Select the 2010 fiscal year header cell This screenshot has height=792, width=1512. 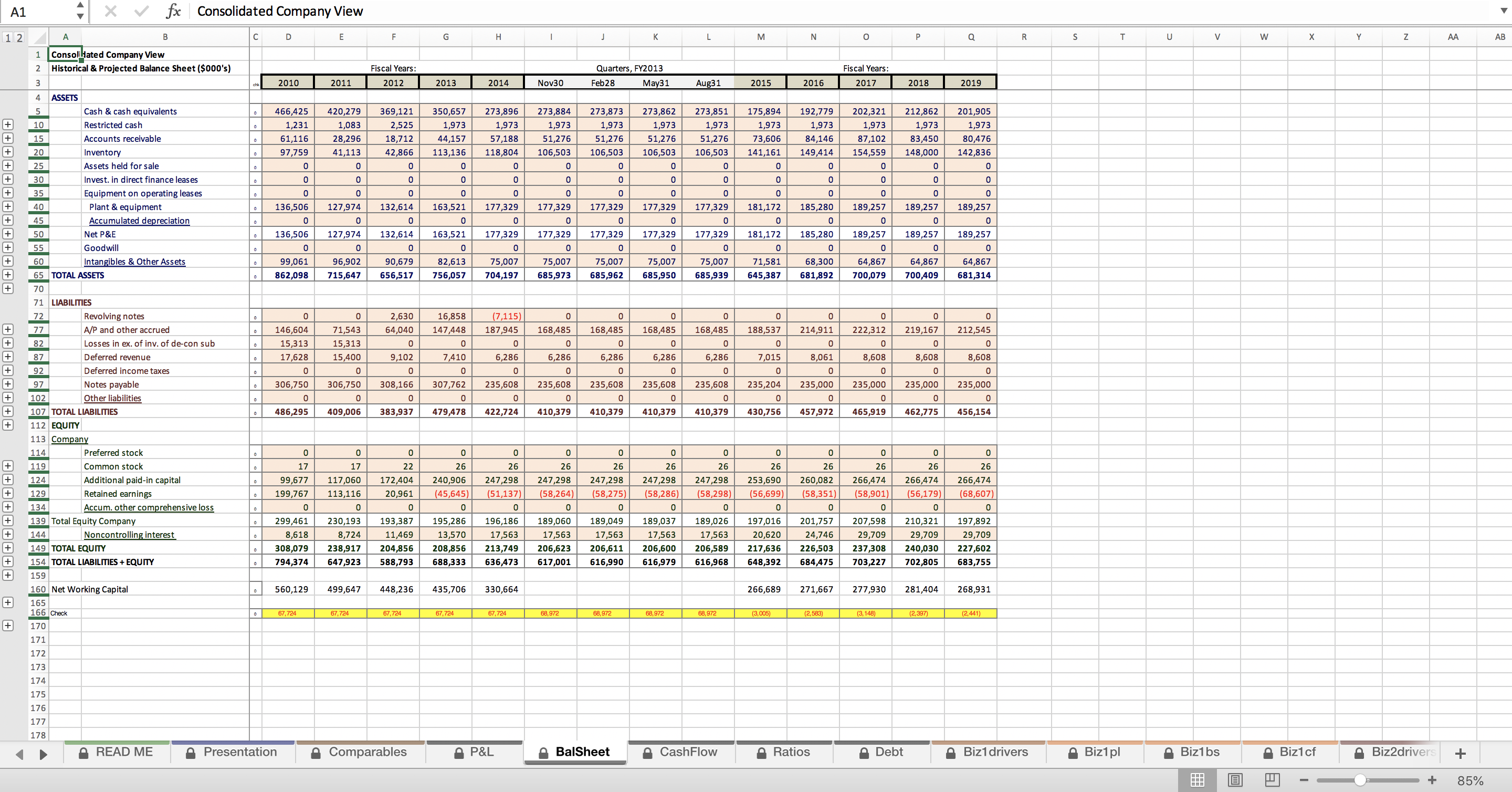288,83
